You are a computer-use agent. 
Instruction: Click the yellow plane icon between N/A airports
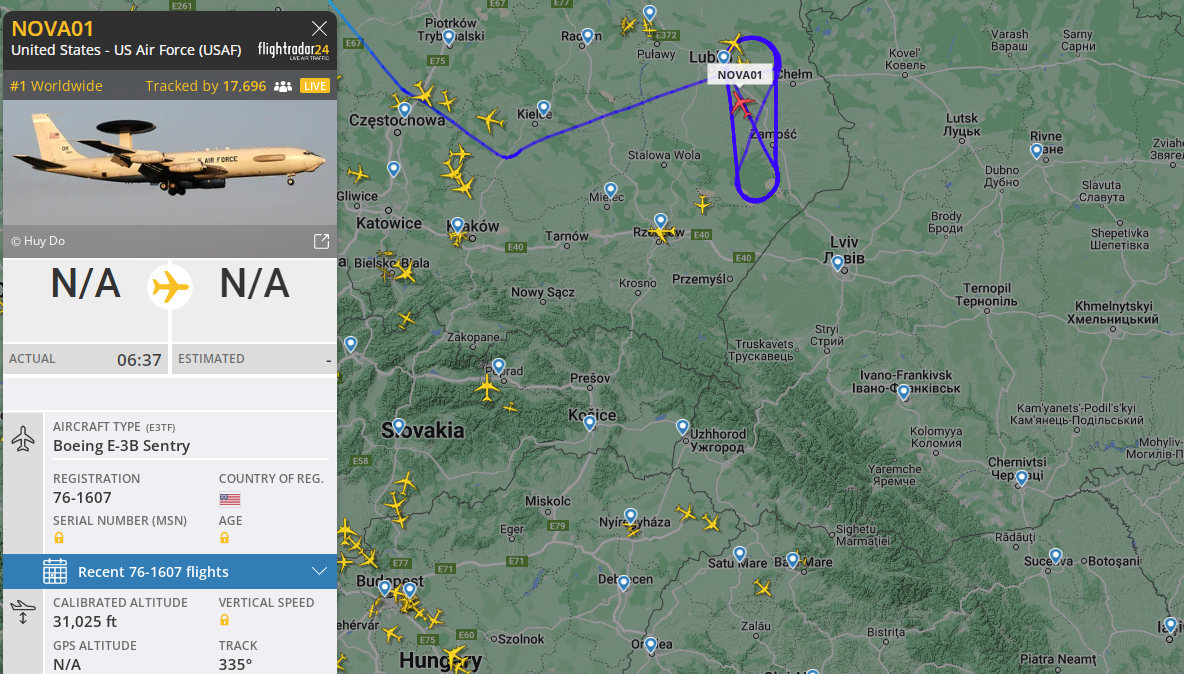[x=170, y=287]
